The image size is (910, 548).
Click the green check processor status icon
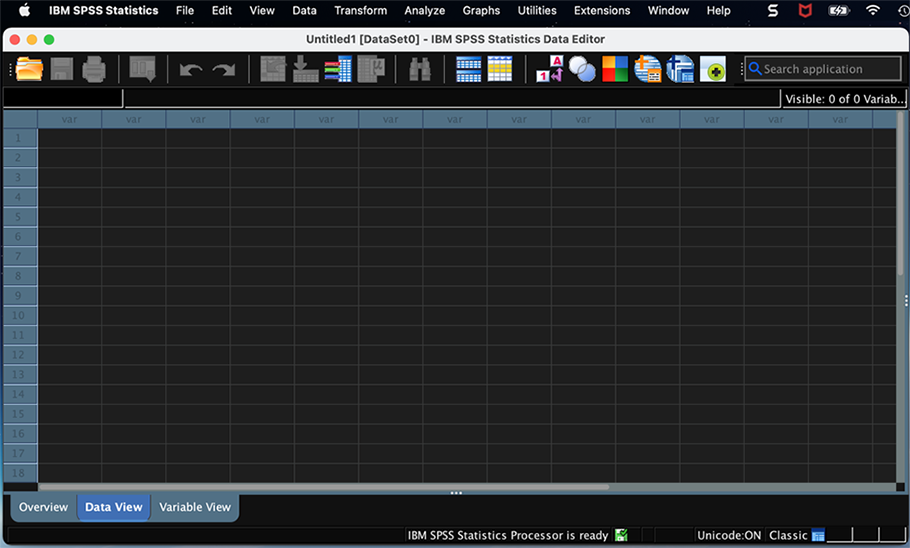[x=621, y=535]
